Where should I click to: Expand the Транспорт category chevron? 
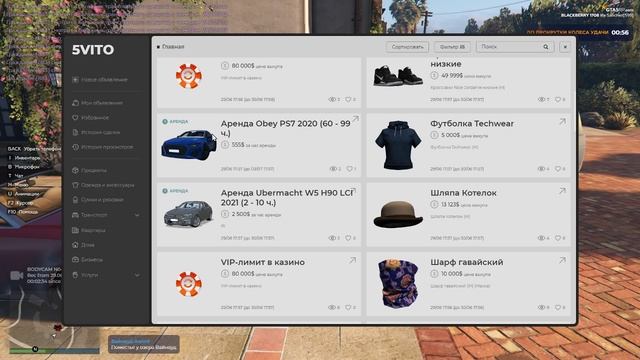(137, 215)
